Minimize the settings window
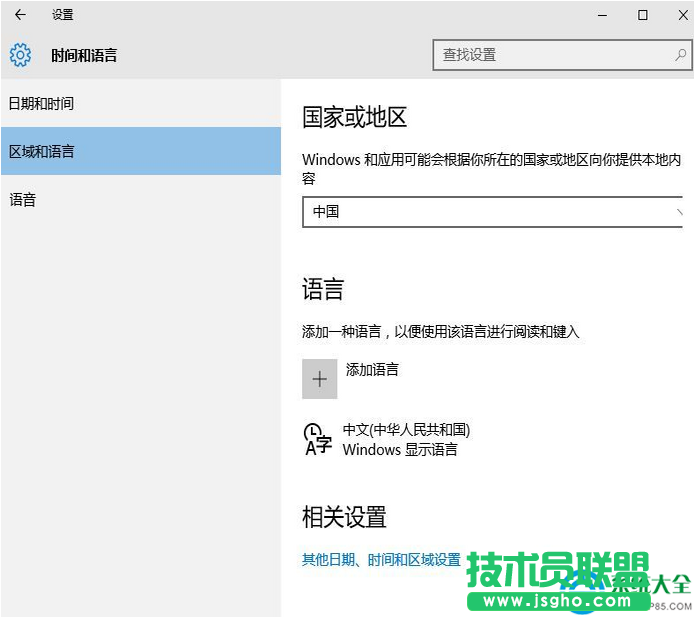This screenshot has height=617, width=694. click(602, 15)
